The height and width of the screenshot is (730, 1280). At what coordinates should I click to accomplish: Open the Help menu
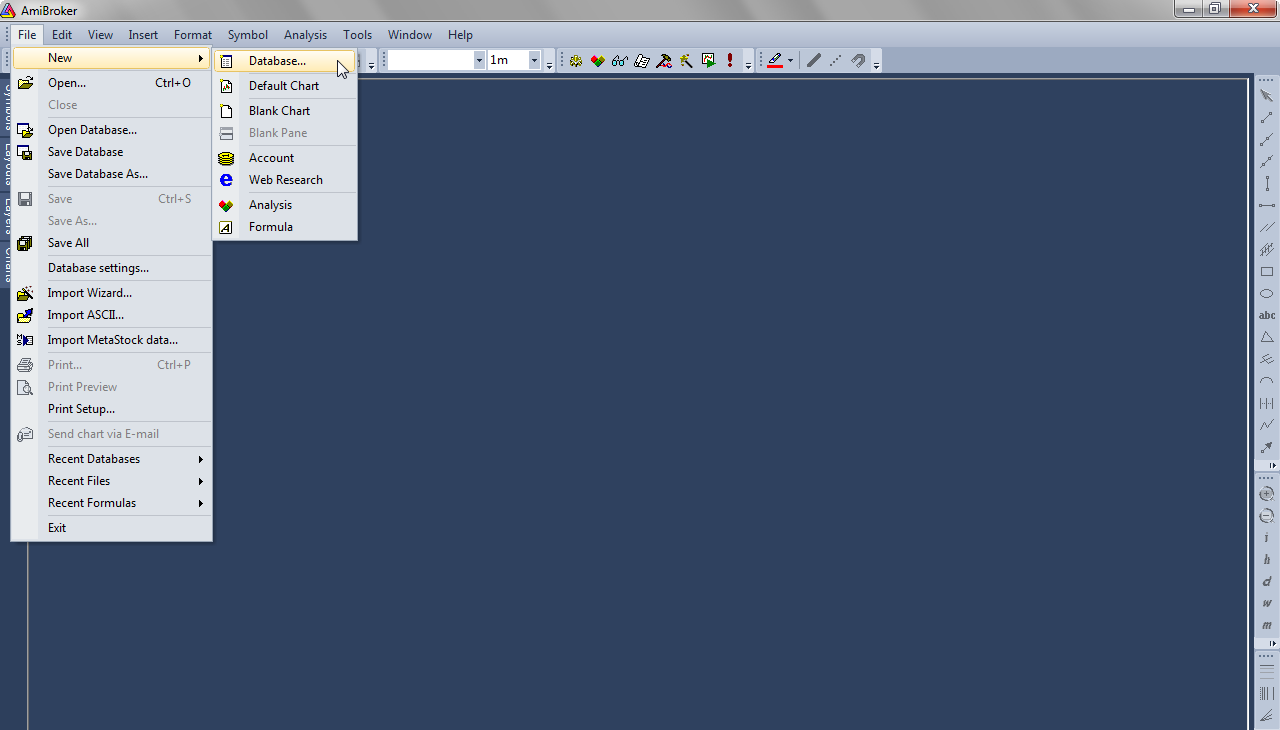460,35
